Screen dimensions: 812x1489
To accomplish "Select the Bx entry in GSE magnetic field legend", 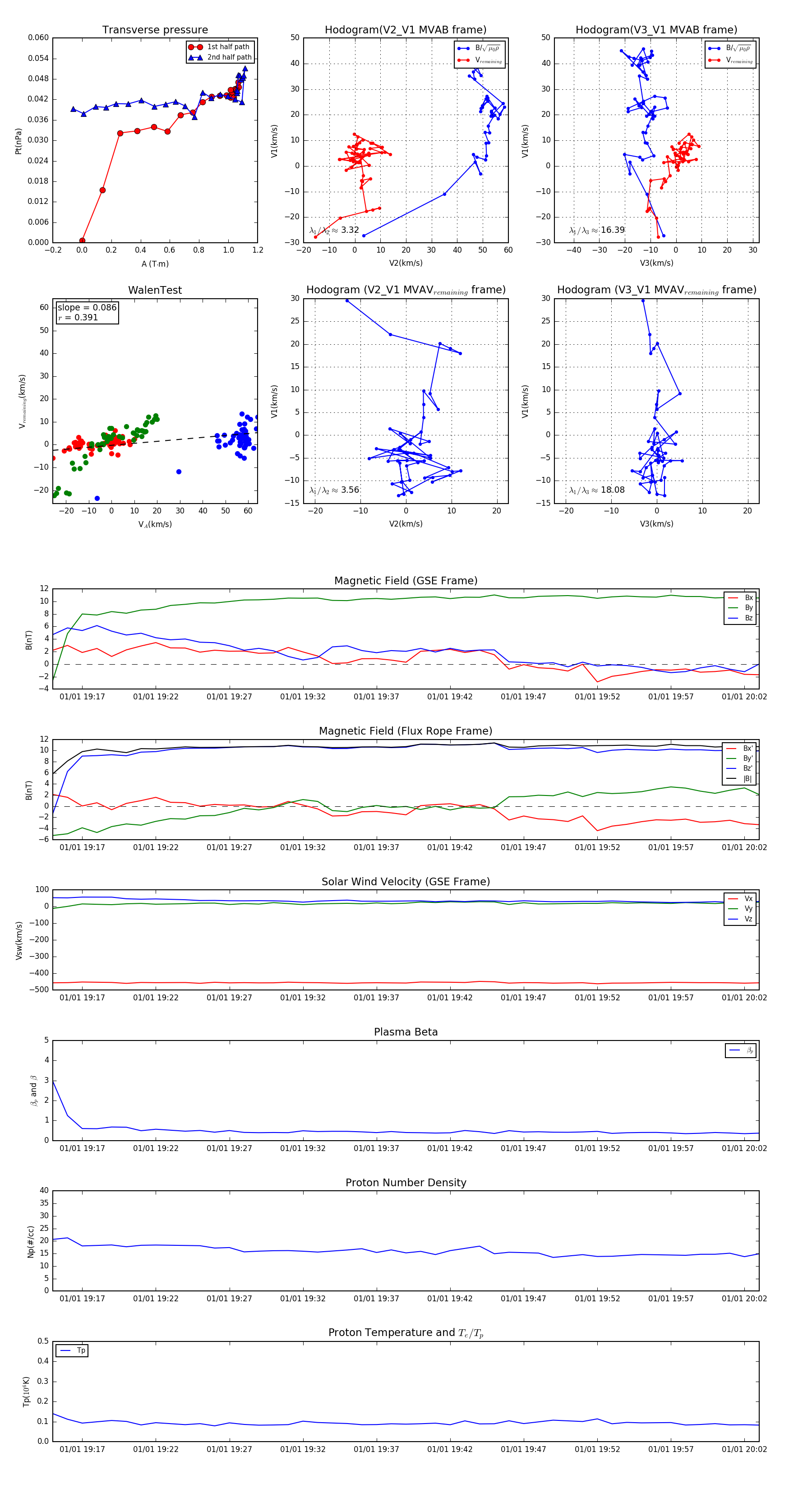I will coord(740,598).
